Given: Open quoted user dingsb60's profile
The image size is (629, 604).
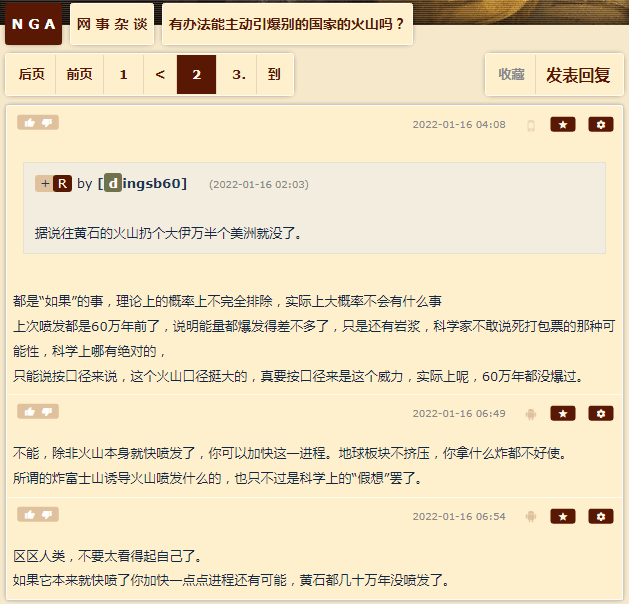Looking at the screenshot, I should coord(142,184).
